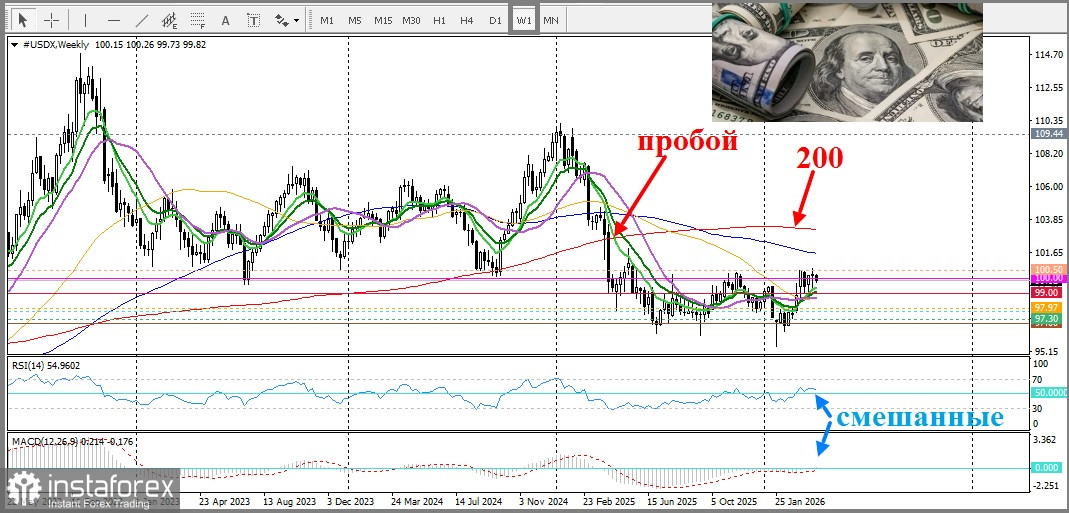Switch chart to D1 timeframe

point(495,20)
